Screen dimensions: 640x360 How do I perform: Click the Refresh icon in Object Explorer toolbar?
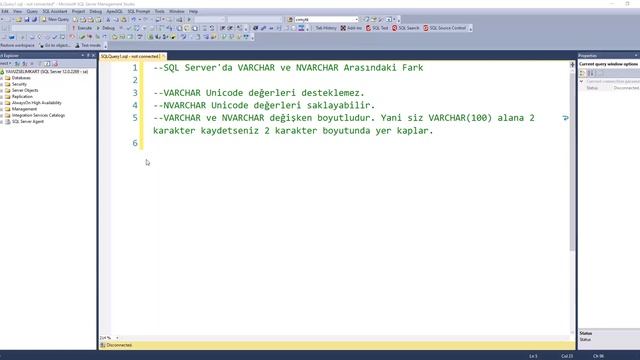(47, 64)
